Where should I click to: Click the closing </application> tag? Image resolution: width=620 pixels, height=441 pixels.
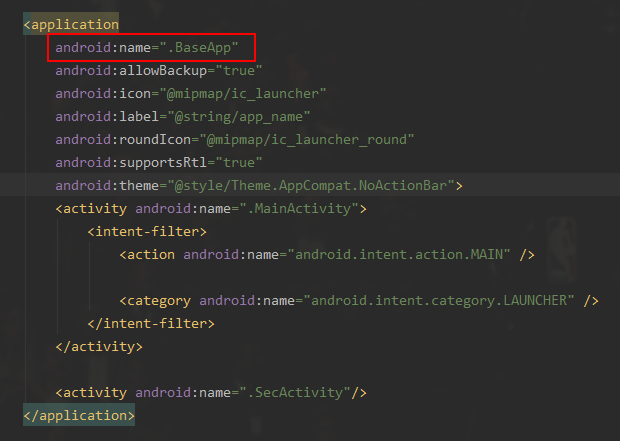point(79,415)
